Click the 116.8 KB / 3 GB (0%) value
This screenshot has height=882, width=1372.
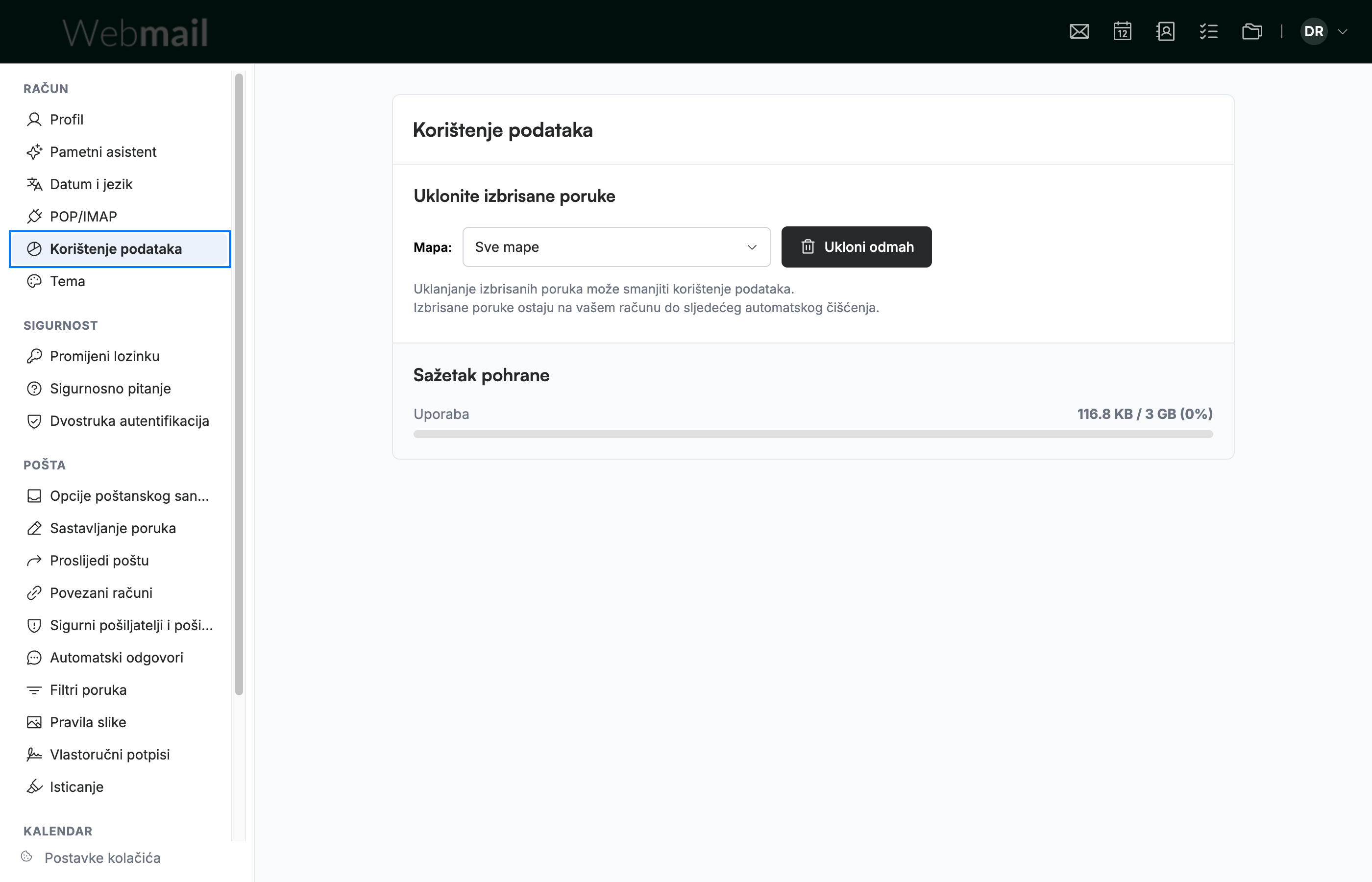(x=1145, y=414)
